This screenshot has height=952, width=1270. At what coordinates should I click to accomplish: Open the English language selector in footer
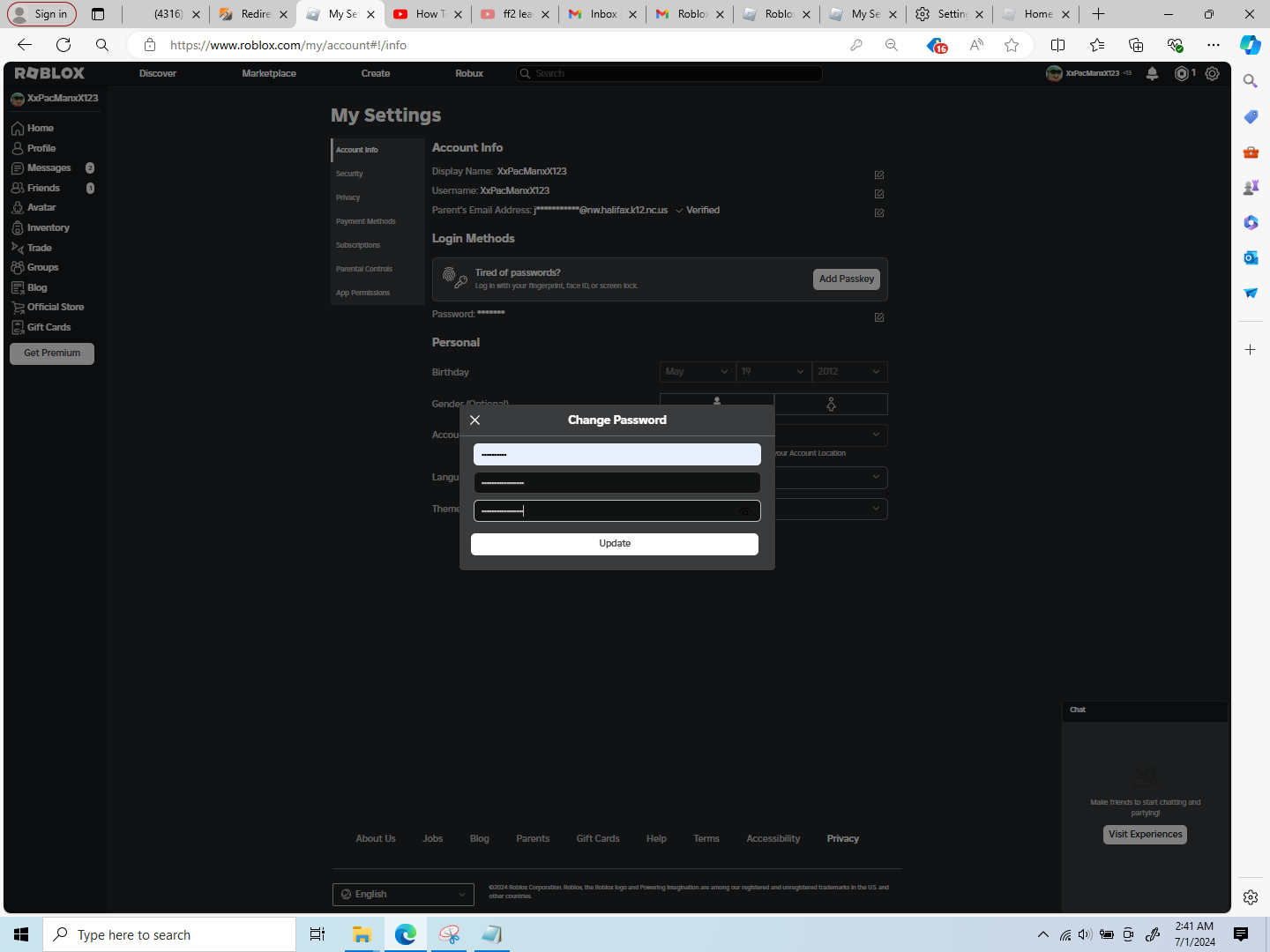pyautogui.click(x=403, y=895)
